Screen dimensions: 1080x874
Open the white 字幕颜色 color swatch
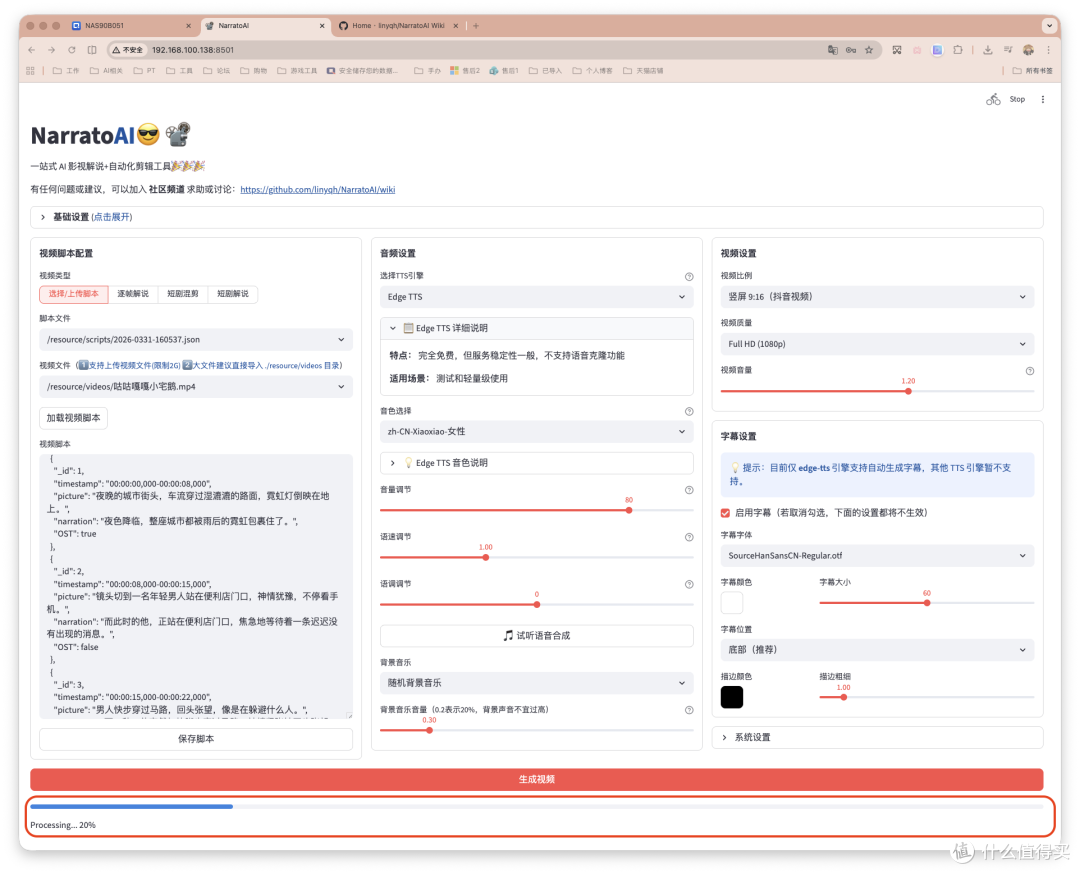click(731, 603)
